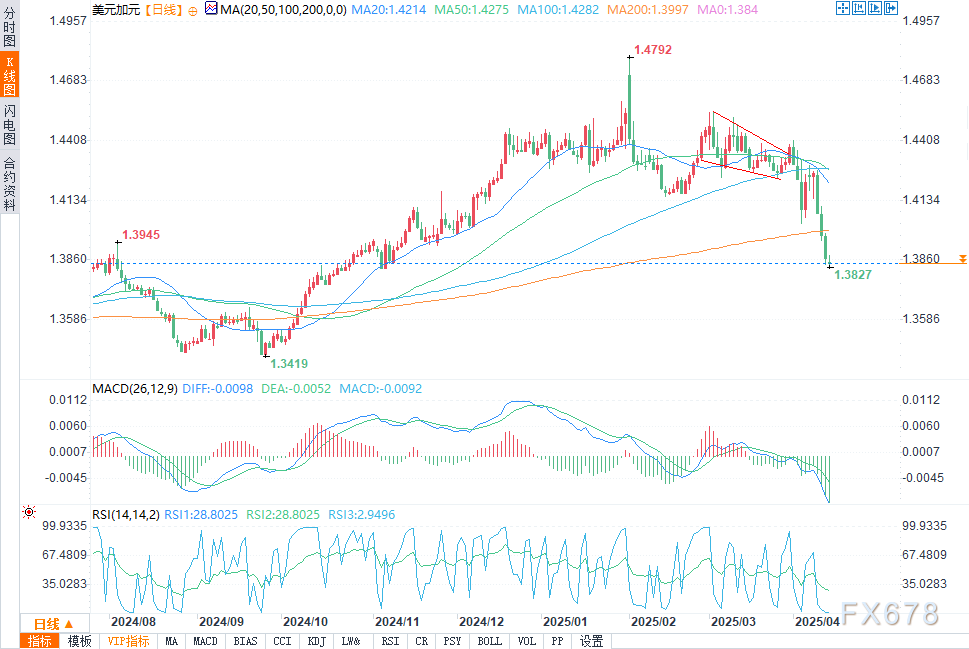Click the 2025/01 date on time axis
The height and width of the screenshot is (649, 969).
[x=565, y=622]
